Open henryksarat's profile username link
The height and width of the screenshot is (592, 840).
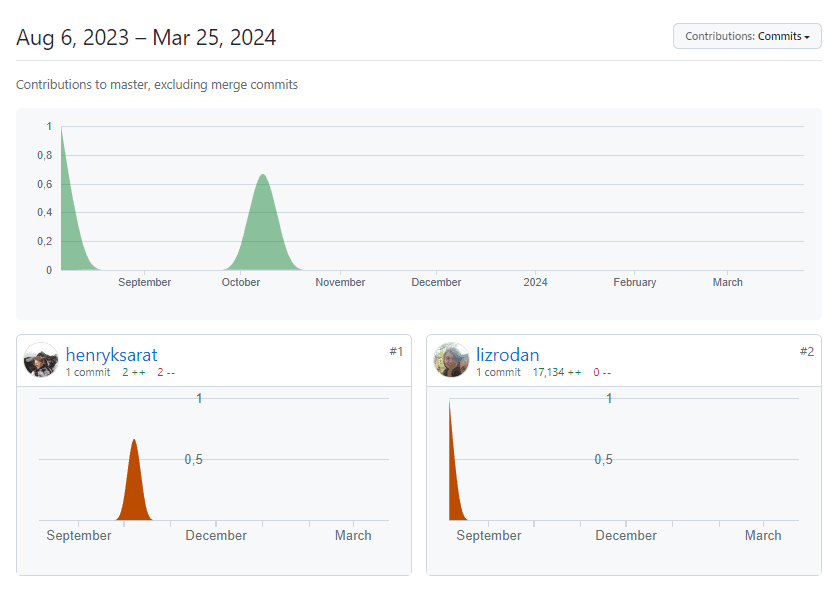[x=111, y=355]
